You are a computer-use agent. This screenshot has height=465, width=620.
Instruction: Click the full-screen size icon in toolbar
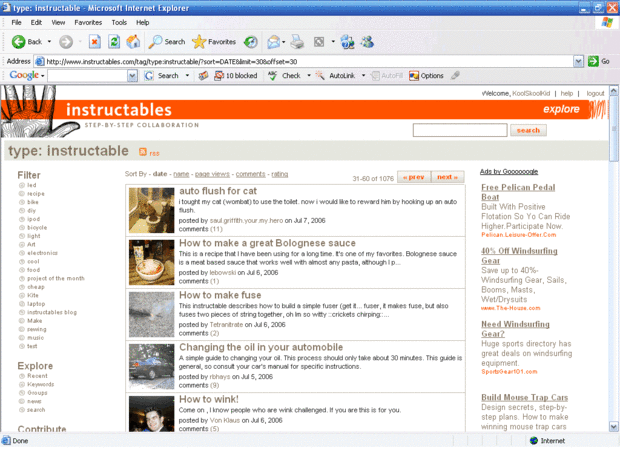tap(319, 42)
